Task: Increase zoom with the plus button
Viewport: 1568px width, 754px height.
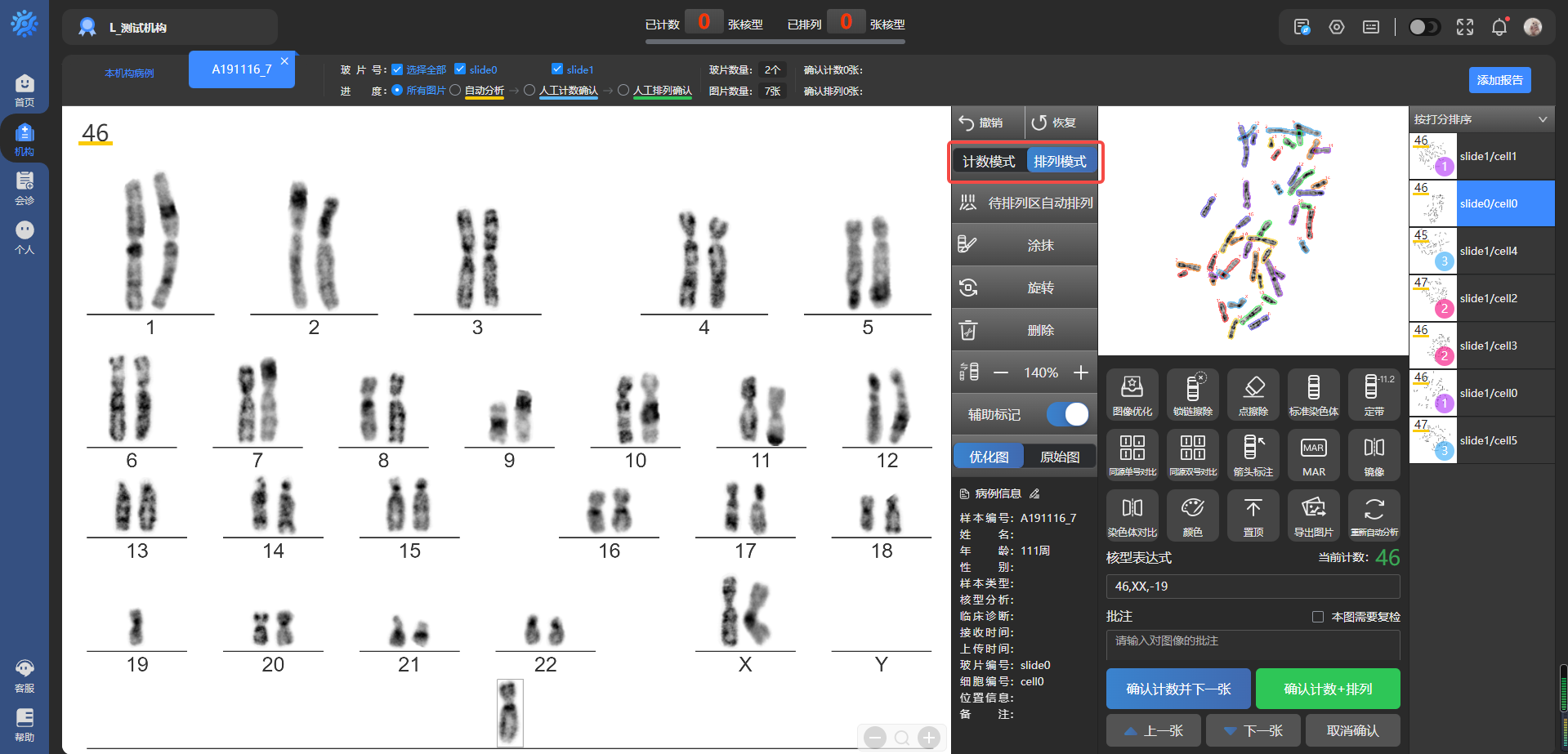Action: coord(1080,373)
